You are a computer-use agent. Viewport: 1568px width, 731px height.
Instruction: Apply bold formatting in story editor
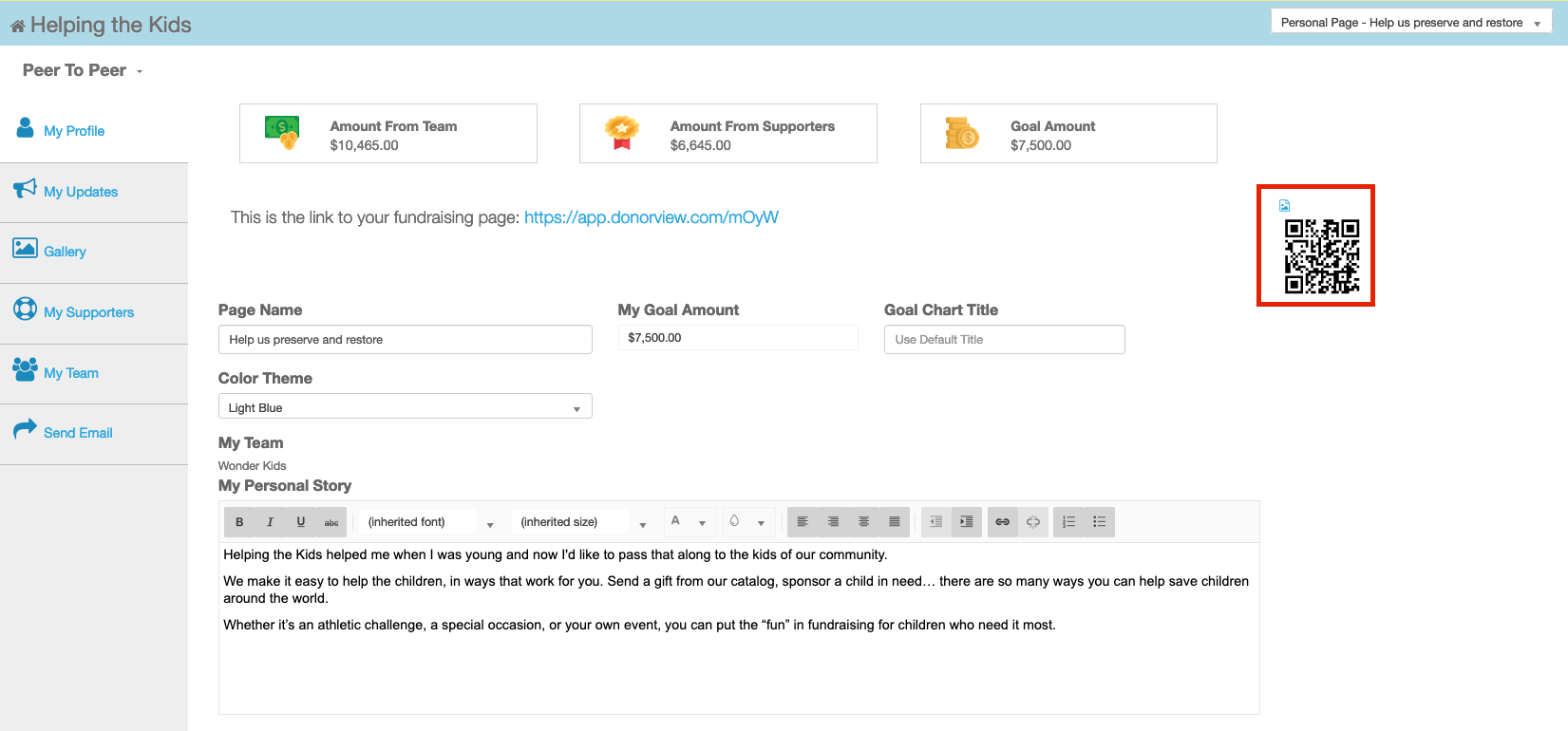[x=239, y=522]
